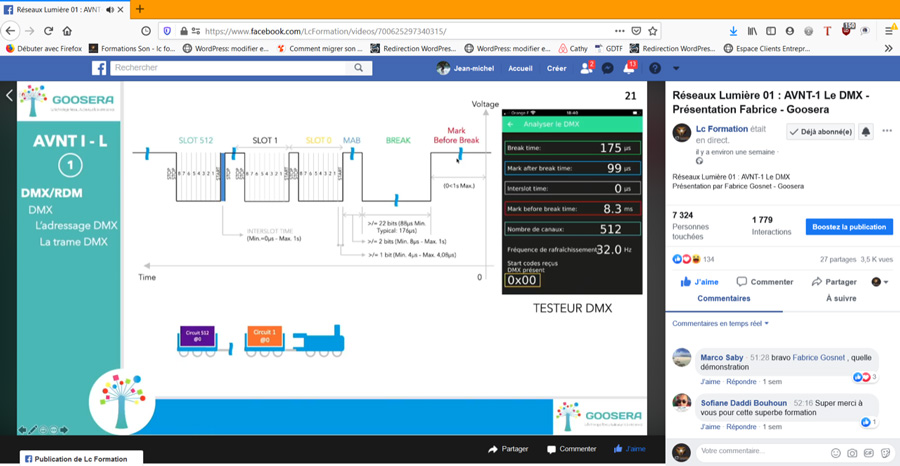
Task: Open the Sofiane Daddi Bouhoun profile name
Action: point(744,403)
